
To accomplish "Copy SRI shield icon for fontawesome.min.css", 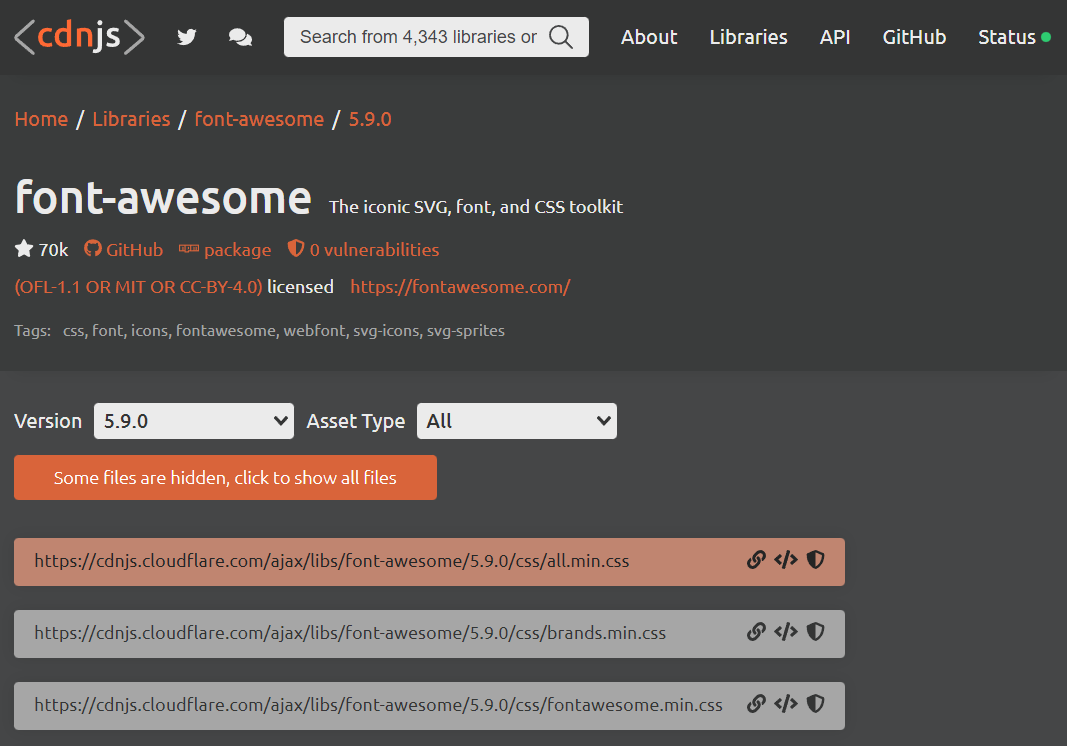I will (x=815, y=704).
